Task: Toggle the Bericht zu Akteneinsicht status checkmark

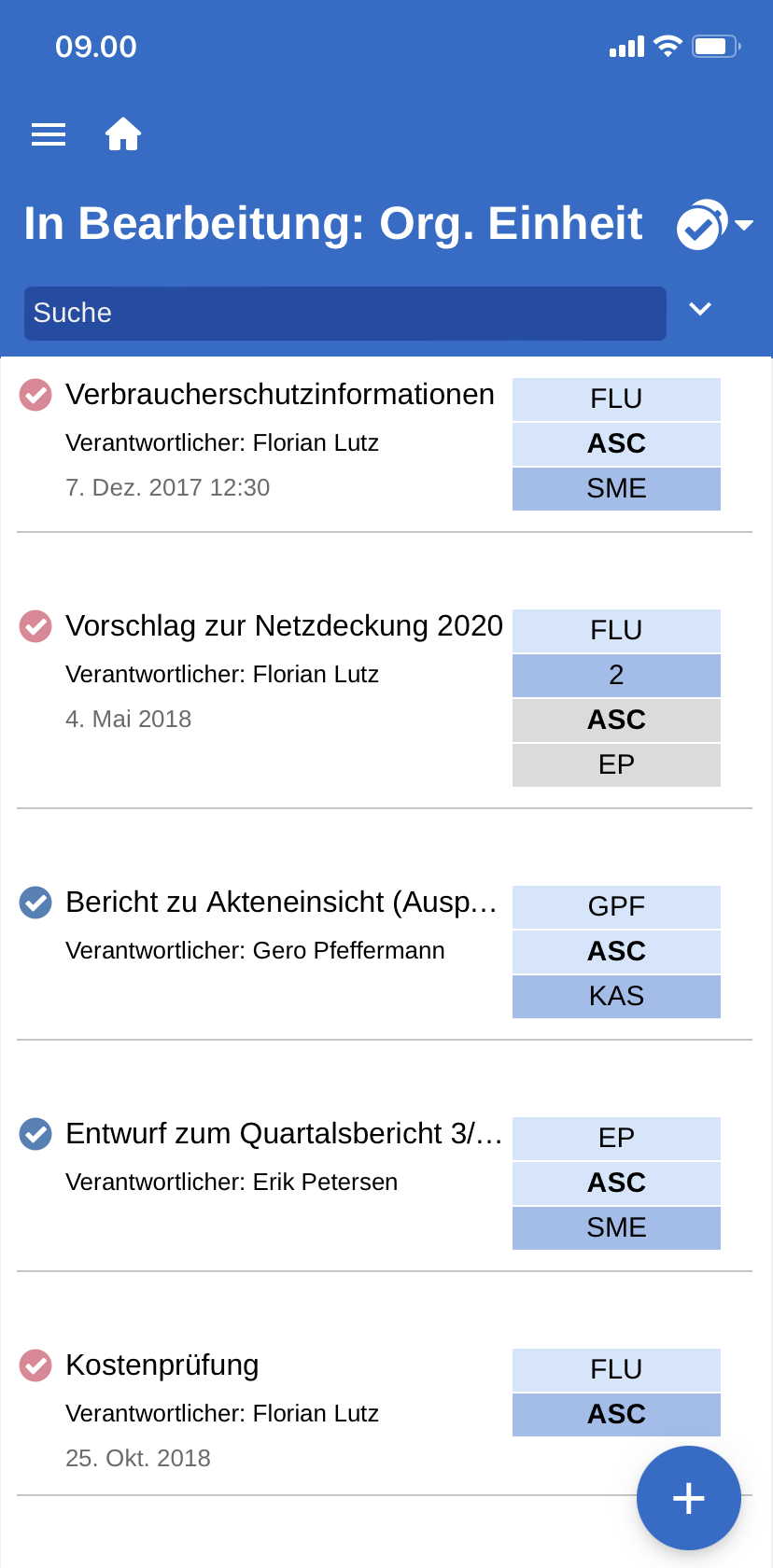Action: point(35,903)
